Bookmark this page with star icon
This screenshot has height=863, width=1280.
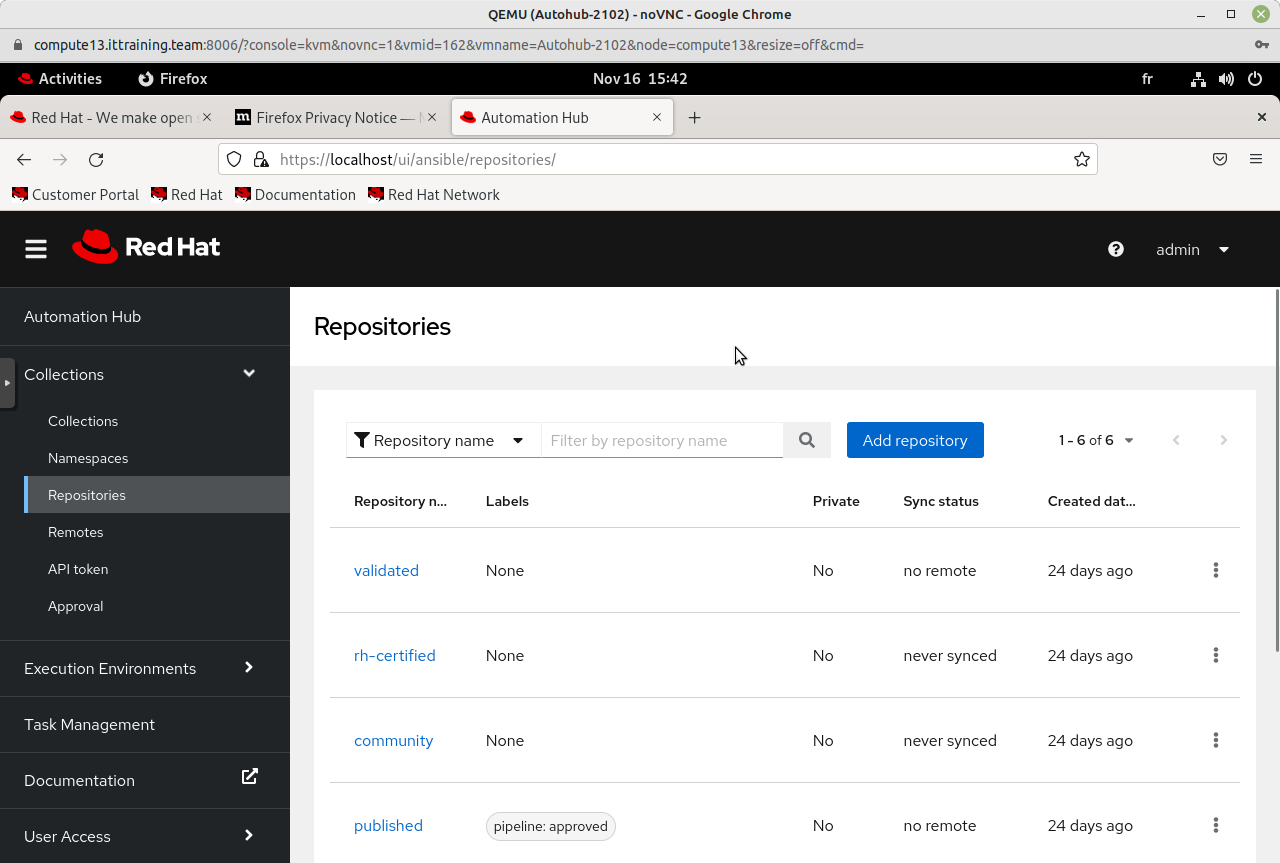(1082, 159)
